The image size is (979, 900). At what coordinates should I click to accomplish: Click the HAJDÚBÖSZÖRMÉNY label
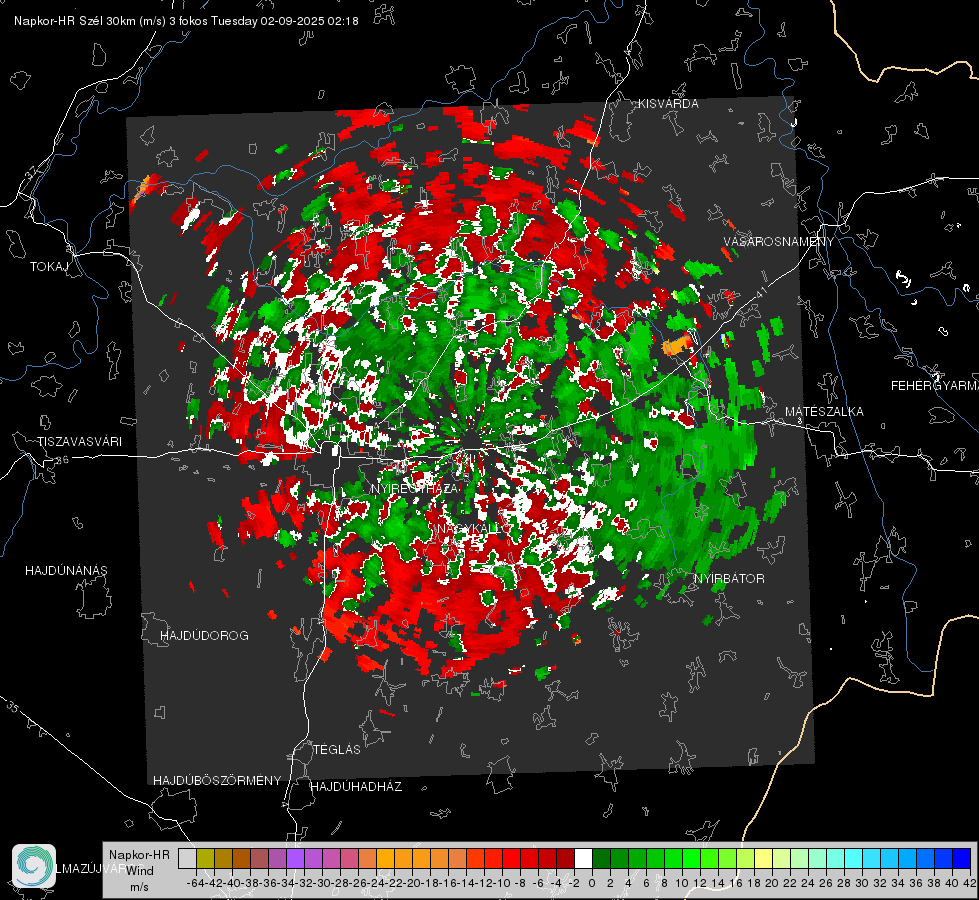(x=217, y=780)
